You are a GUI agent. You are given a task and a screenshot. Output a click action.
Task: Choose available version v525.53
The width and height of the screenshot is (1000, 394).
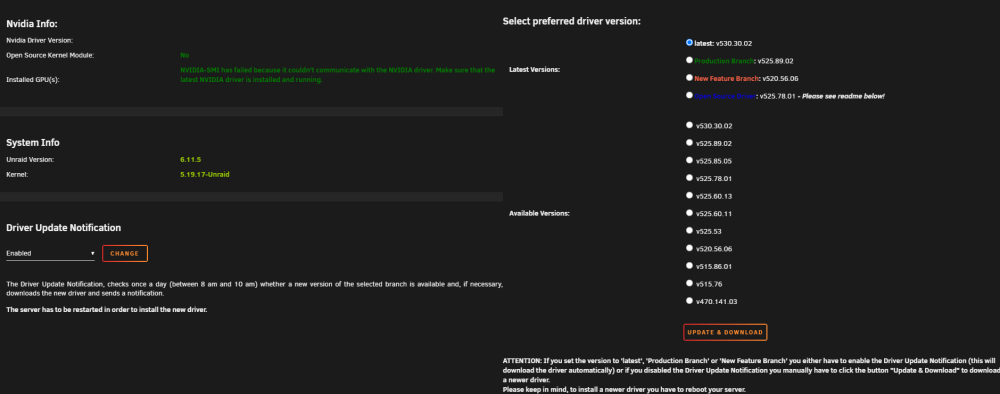click(689, 230)
